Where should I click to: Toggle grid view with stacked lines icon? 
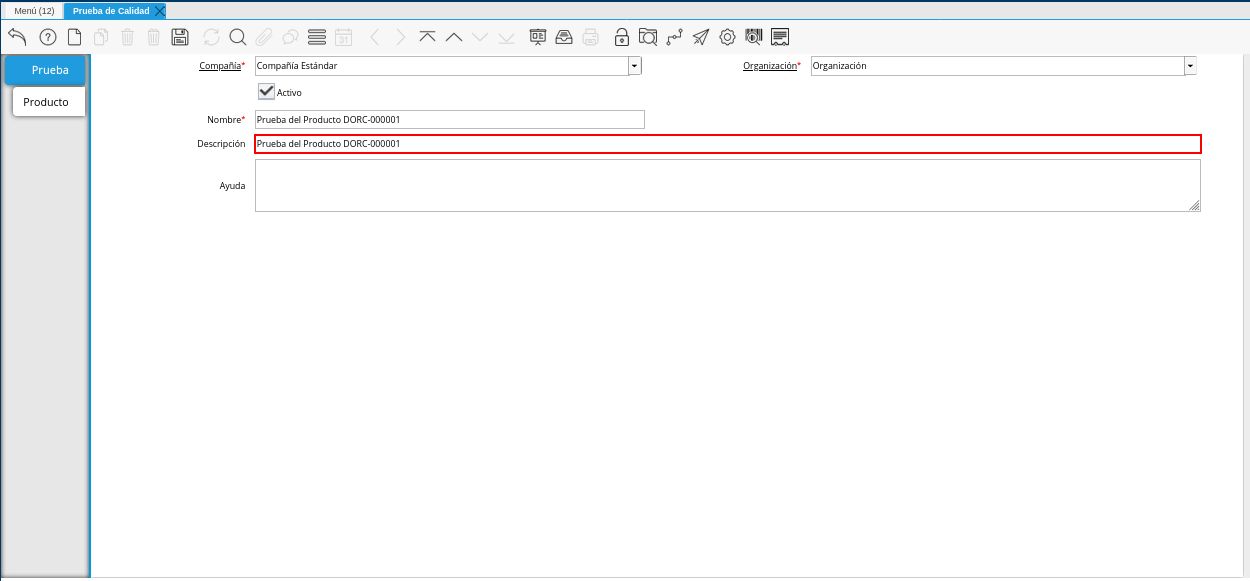click(317, 37)
